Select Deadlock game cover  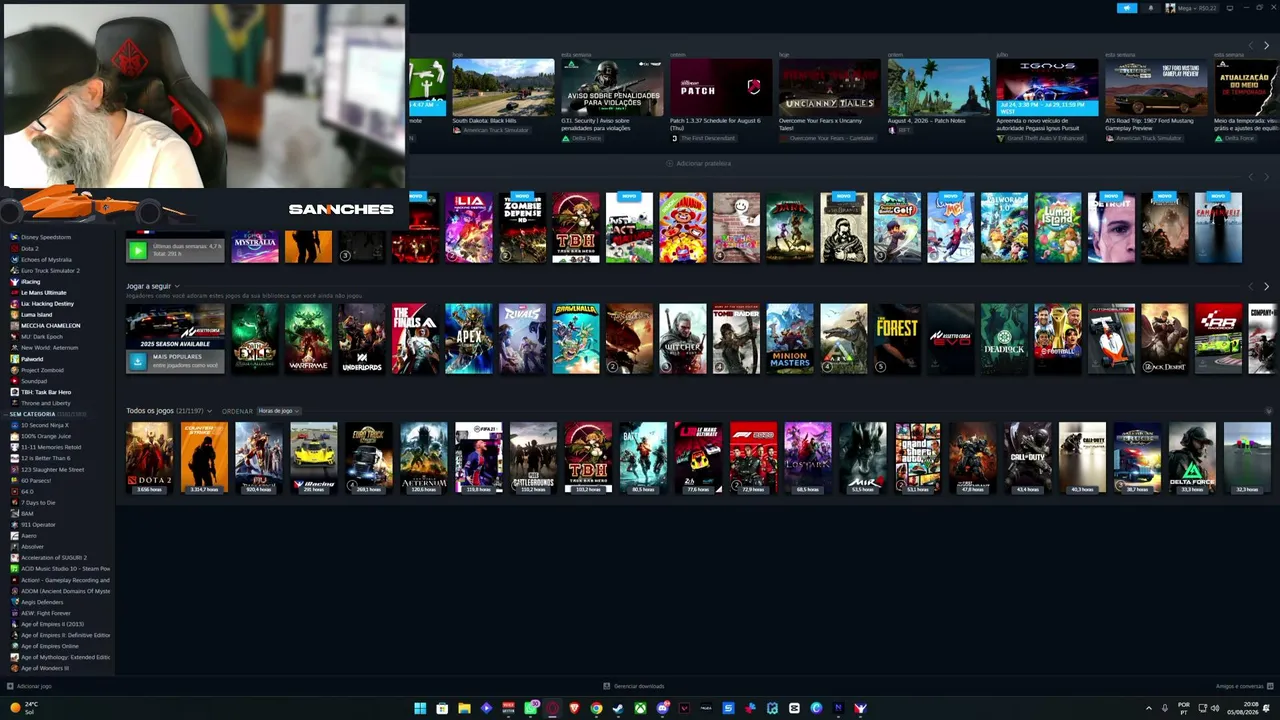coord(1004,338)
